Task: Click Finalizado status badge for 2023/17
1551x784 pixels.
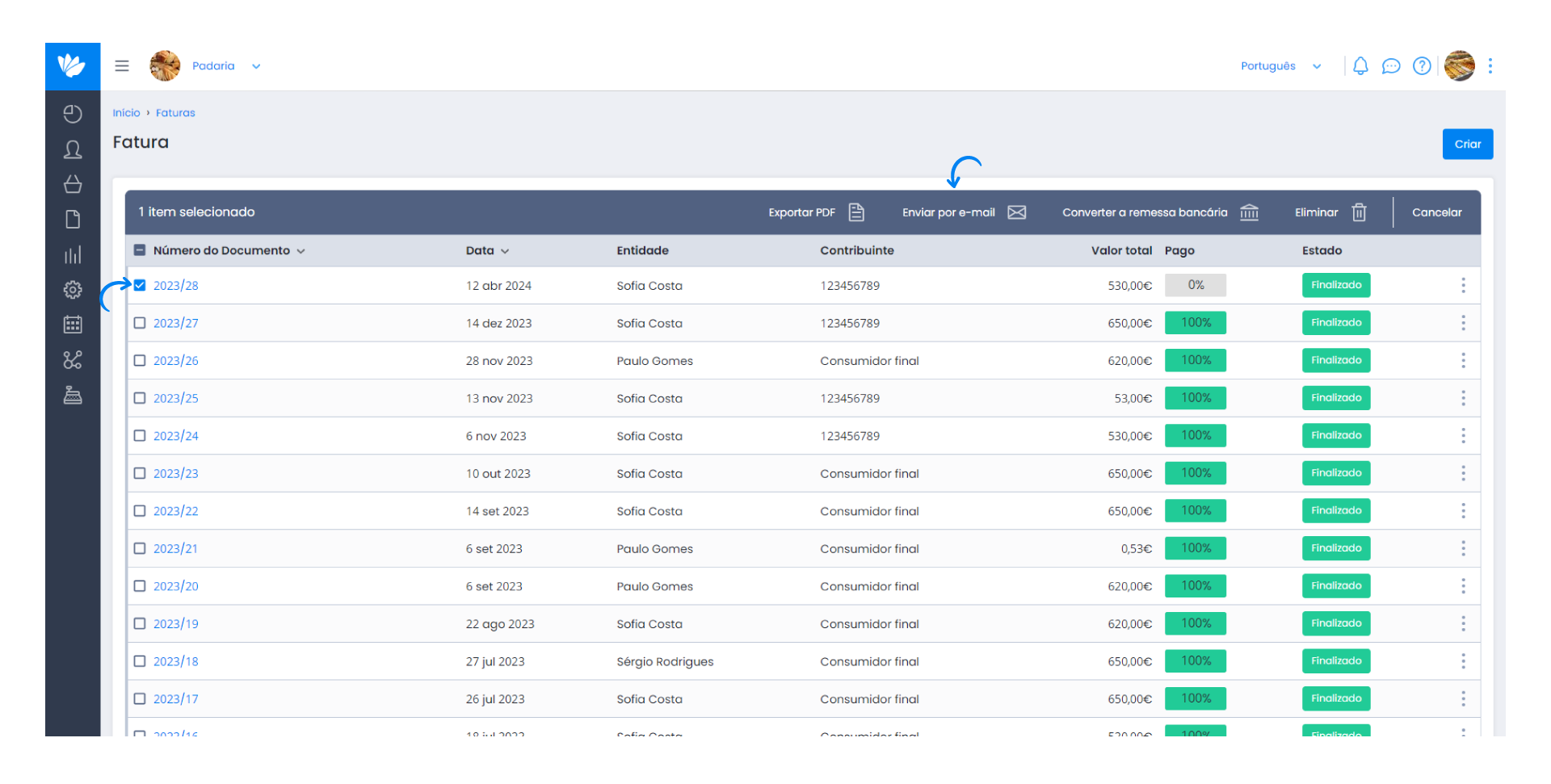Action: 1336,698
